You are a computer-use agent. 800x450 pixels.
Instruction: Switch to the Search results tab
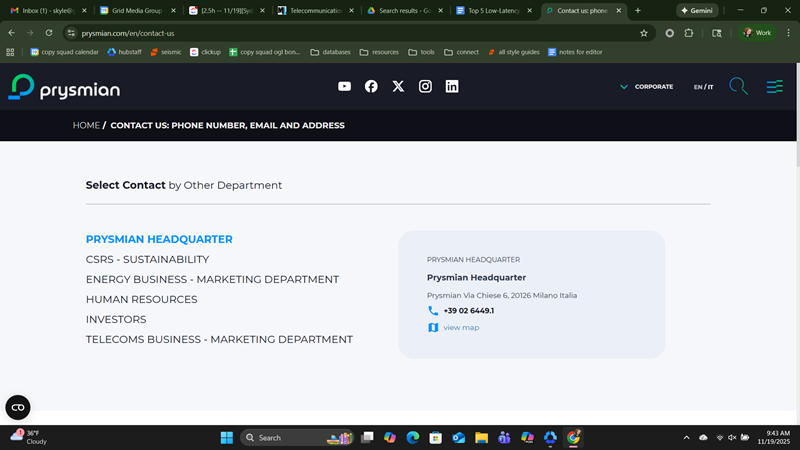point(405,10)
